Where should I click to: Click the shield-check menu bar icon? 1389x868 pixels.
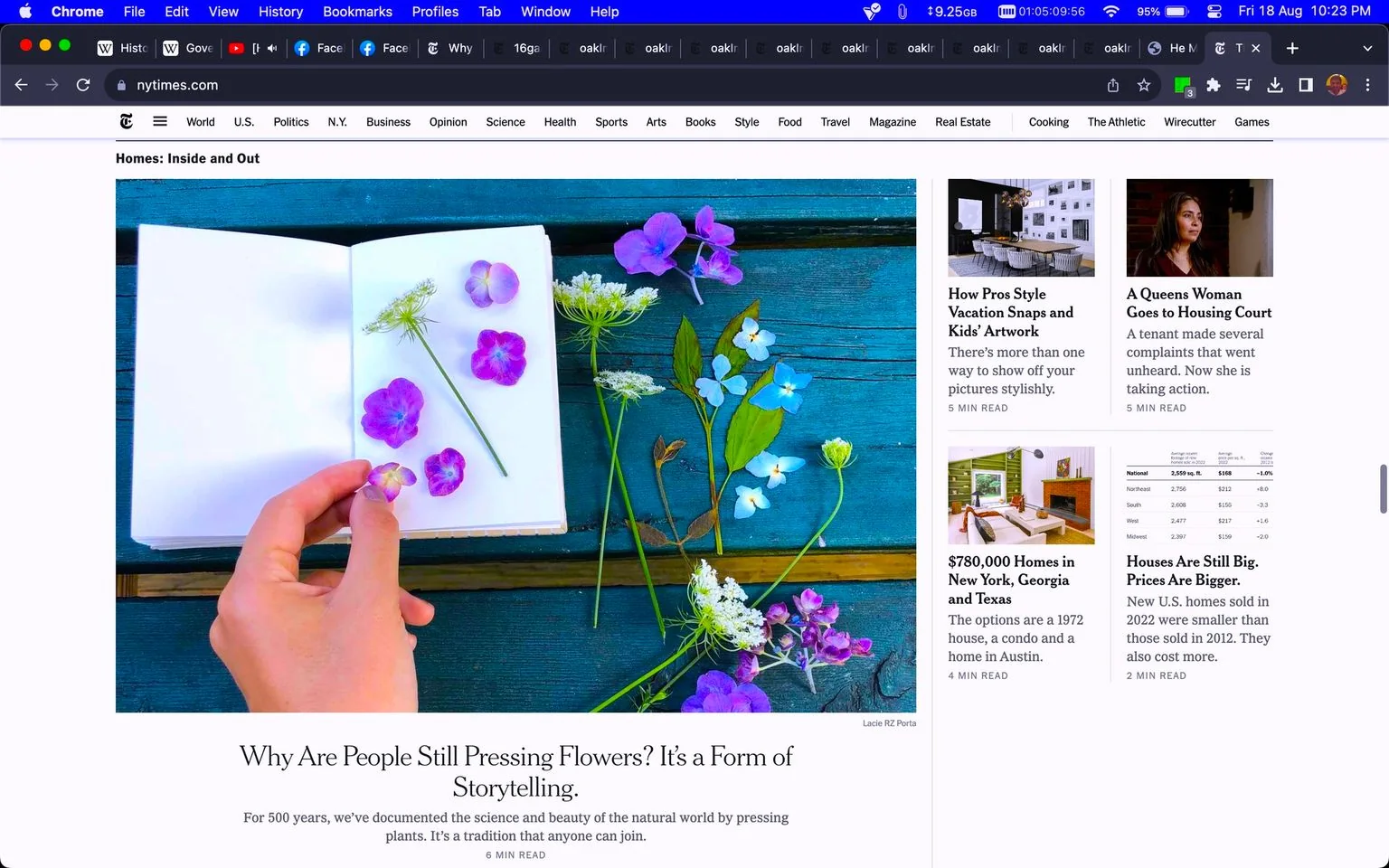(872, 12)
